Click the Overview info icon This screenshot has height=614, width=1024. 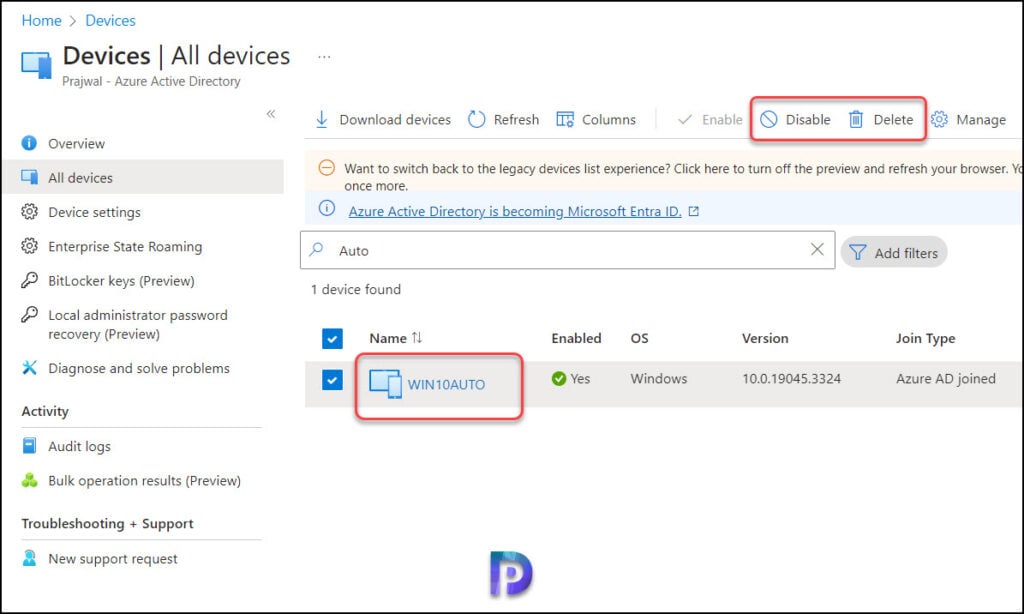29,143
